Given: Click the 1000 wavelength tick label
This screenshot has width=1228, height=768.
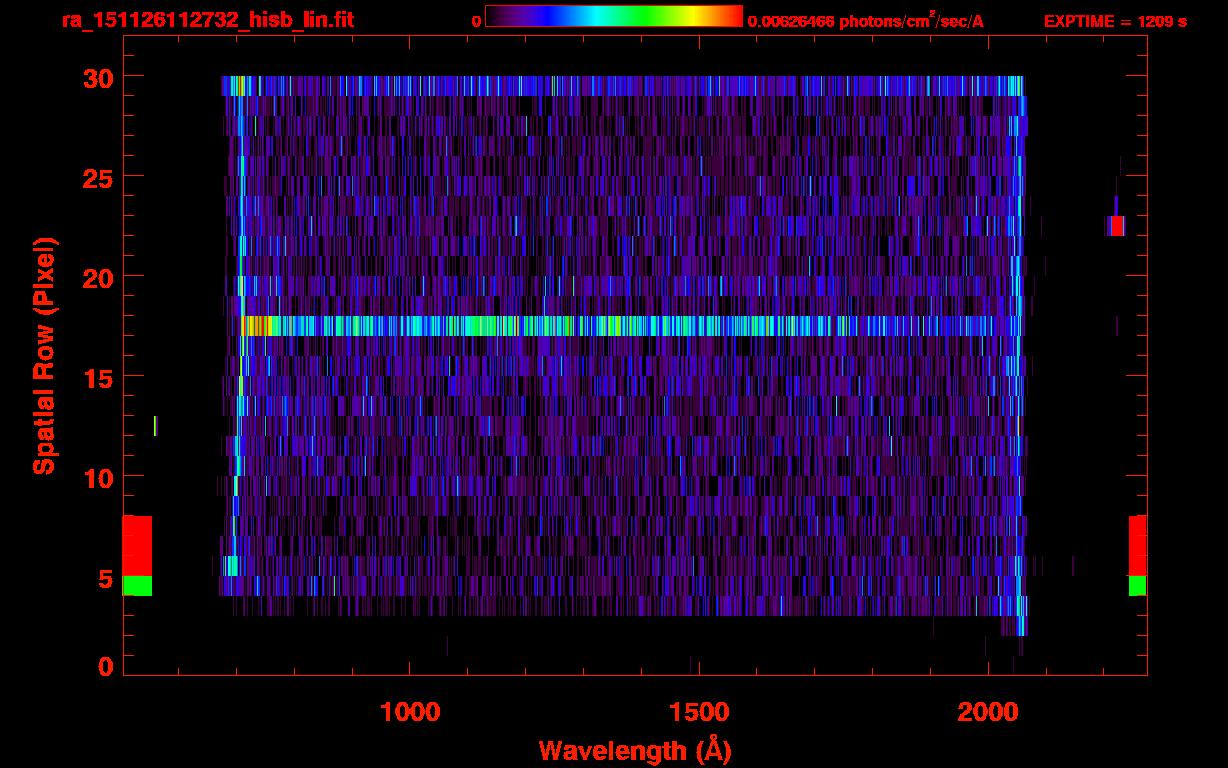Looking at the screenshot, I should point(410,712).
